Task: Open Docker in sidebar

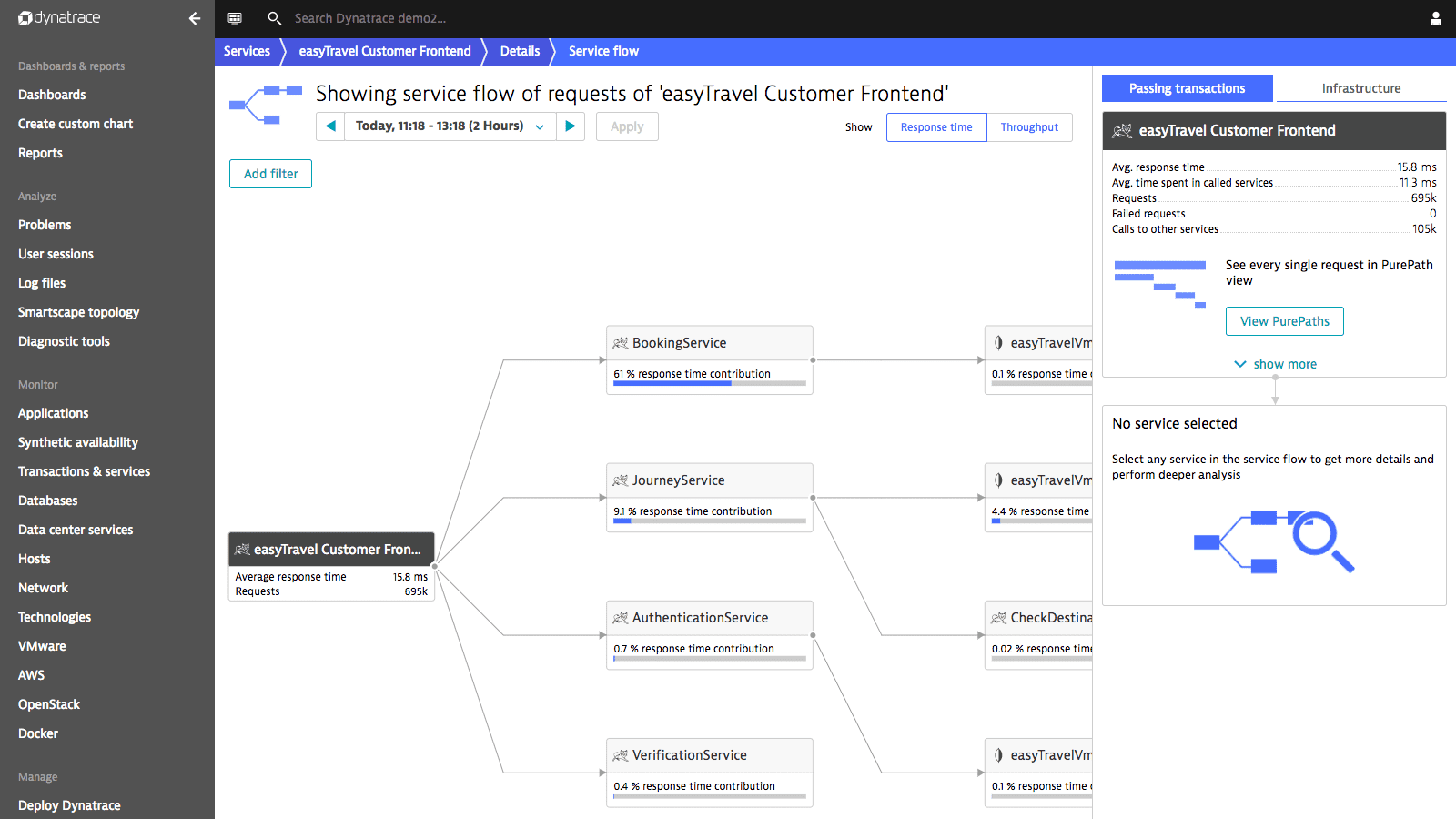Action: (x=38, y=733)
